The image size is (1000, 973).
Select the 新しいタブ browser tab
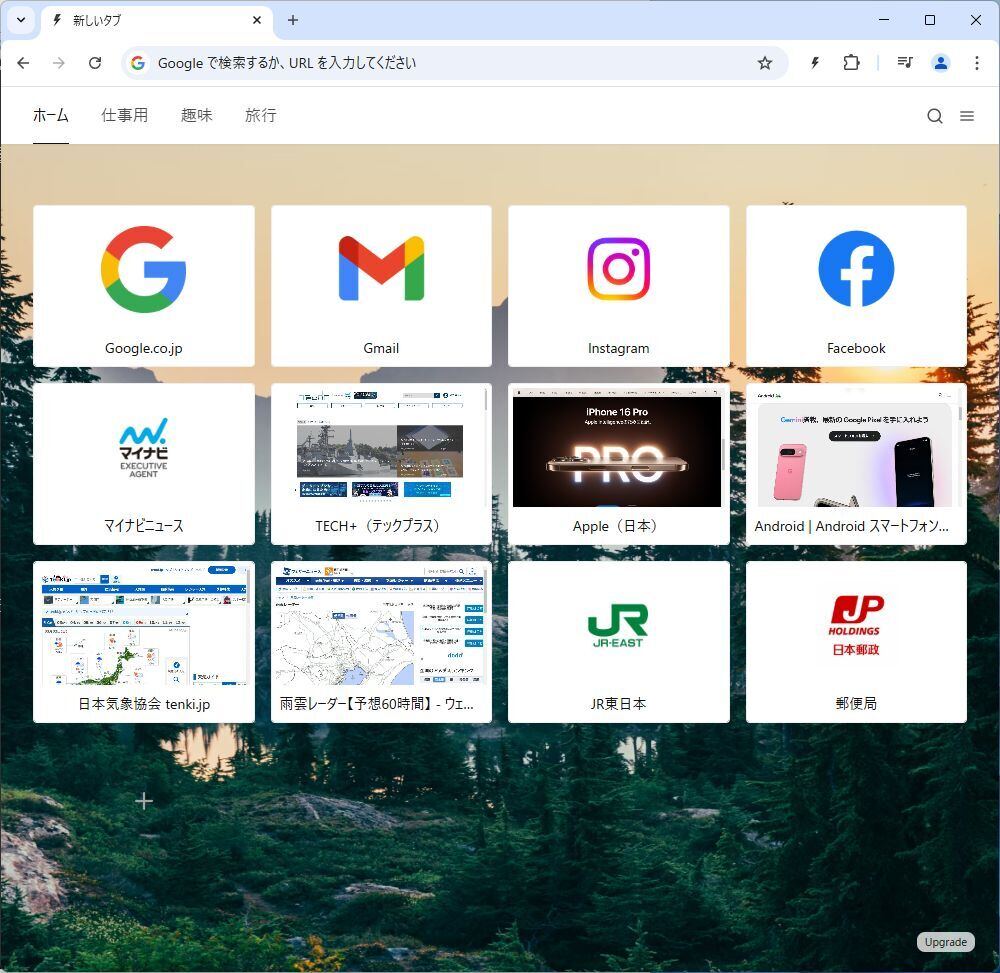pyautogui.click(x=157, y=20)
